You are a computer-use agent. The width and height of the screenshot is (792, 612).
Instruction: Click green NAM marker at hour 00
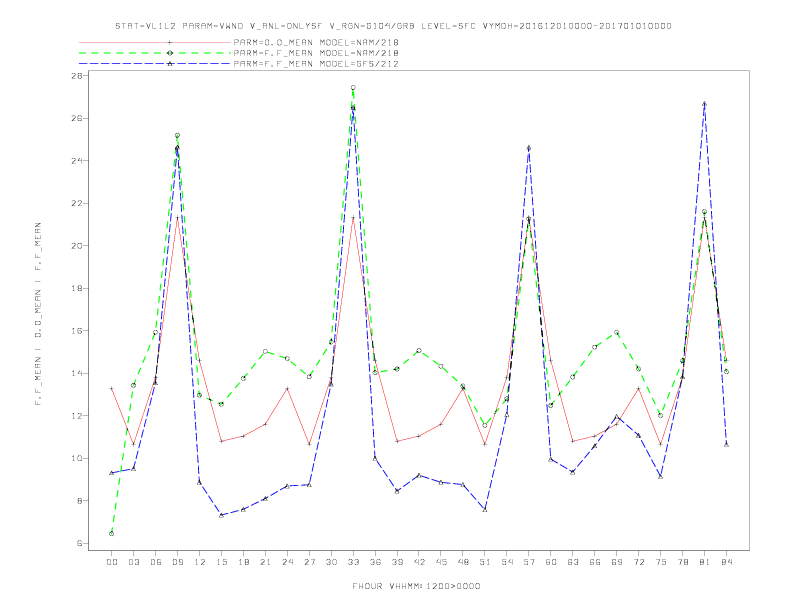point(112,533)
